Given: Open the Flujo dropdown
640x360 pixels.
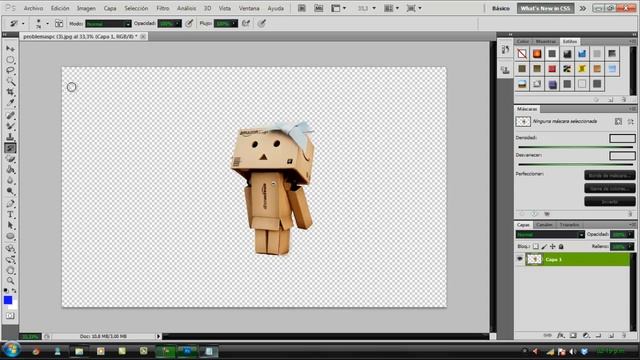Looking at the screenshot, I should tap(234, 24).
